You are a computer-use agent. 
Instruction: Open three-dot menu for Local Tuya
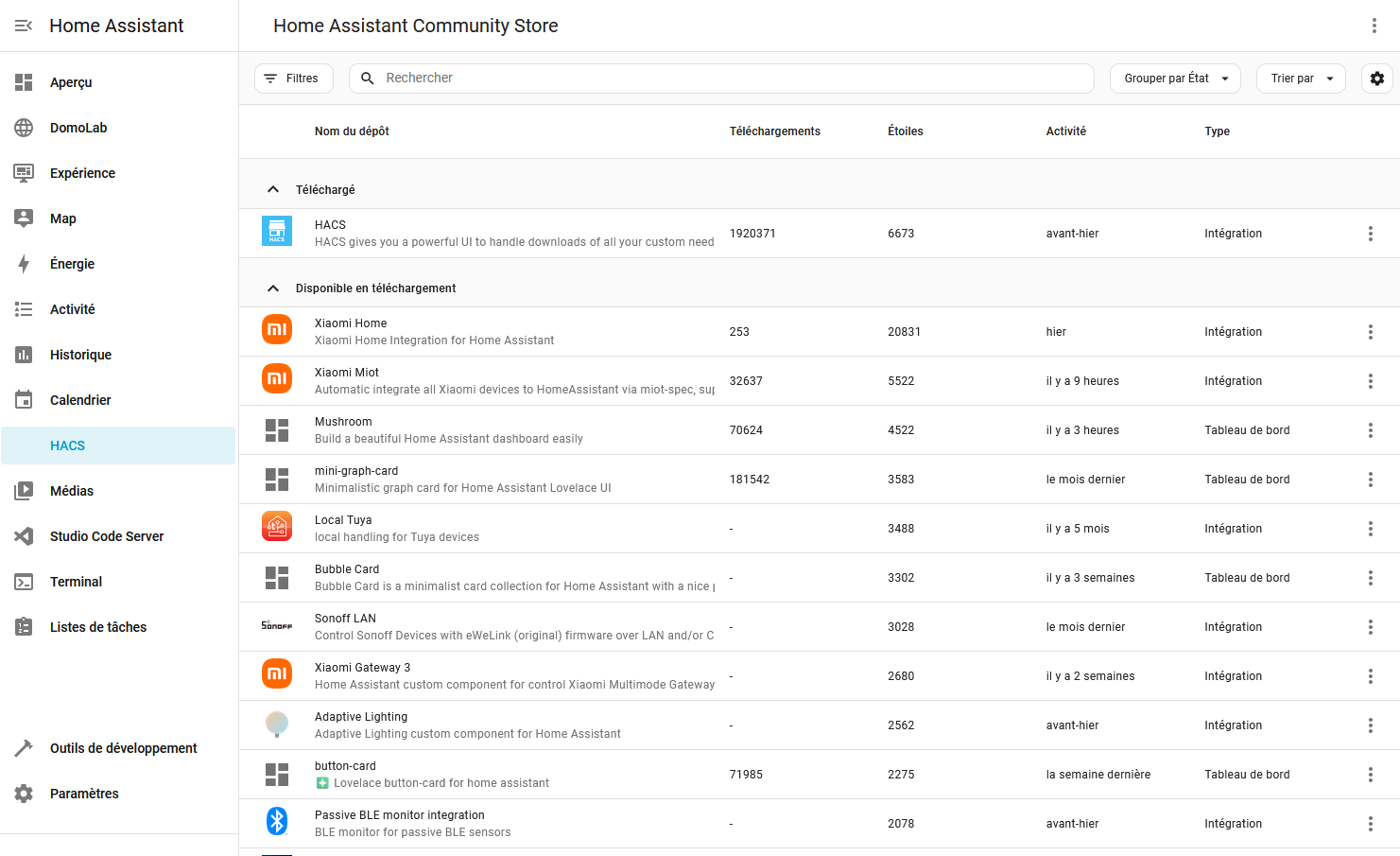1370,529
